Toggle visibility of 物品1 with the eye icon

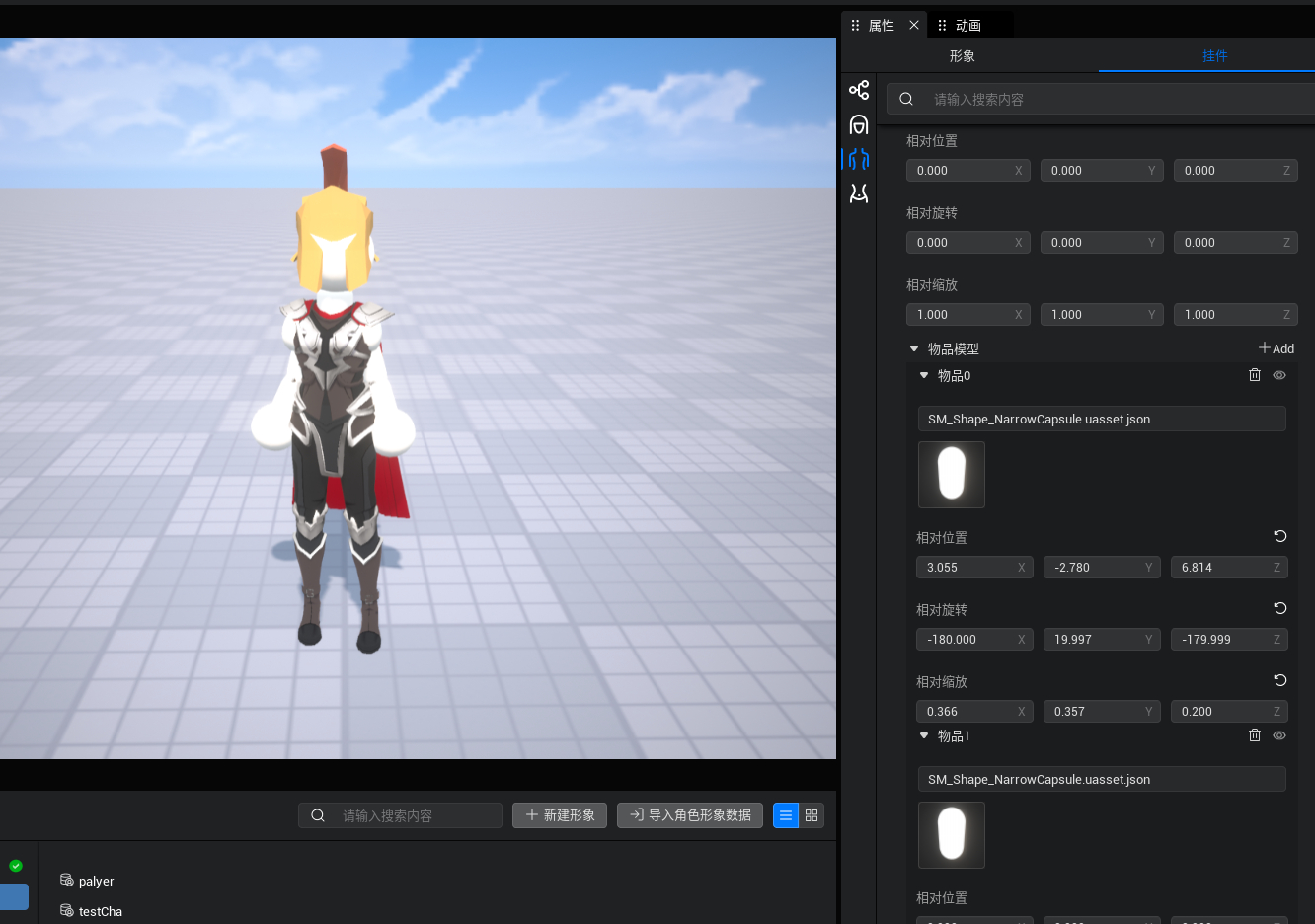[x=1279, y=735]
